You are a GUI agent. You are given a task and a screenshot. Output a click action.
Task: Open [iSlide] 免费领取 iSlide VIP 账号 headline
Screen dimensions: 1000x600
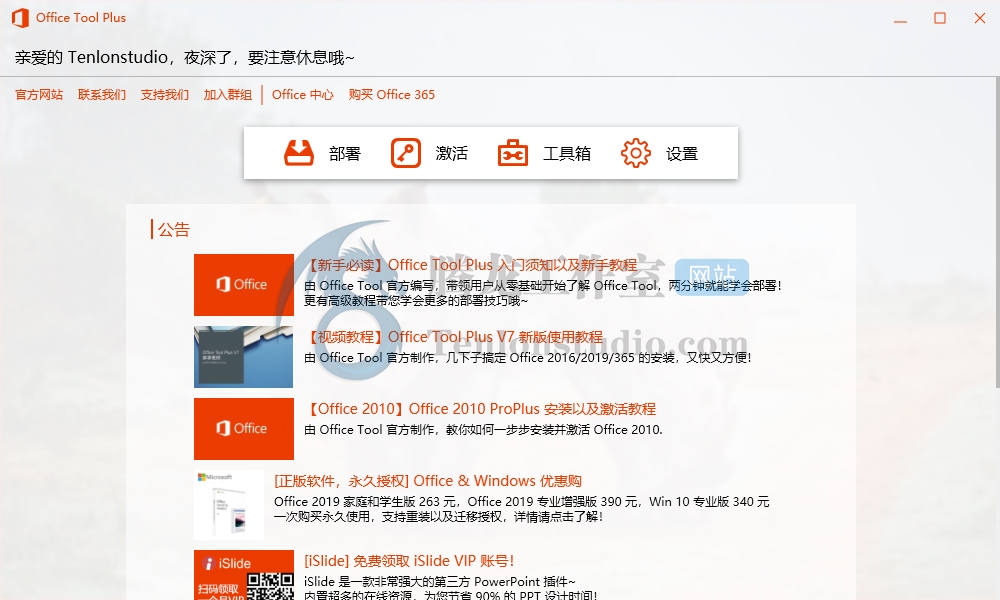click(x=409, y=561)
